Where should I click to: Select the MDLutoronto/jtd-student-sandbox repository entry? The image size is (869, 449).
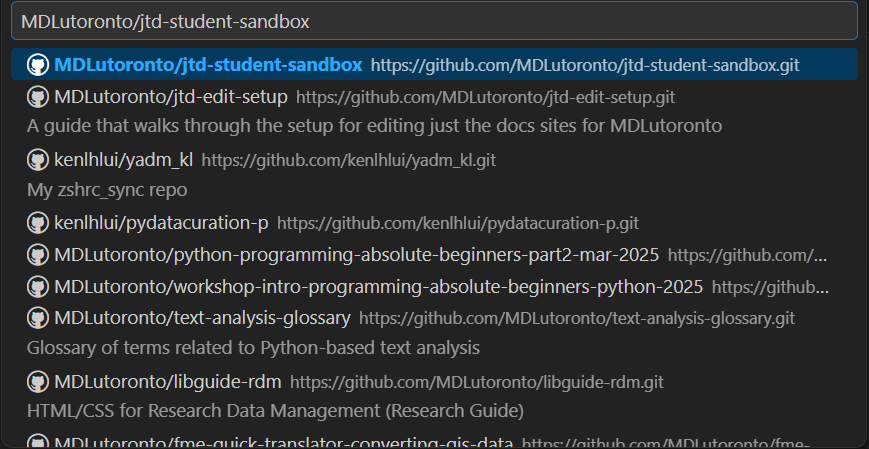pyautogui.click(x=208, y=65)
